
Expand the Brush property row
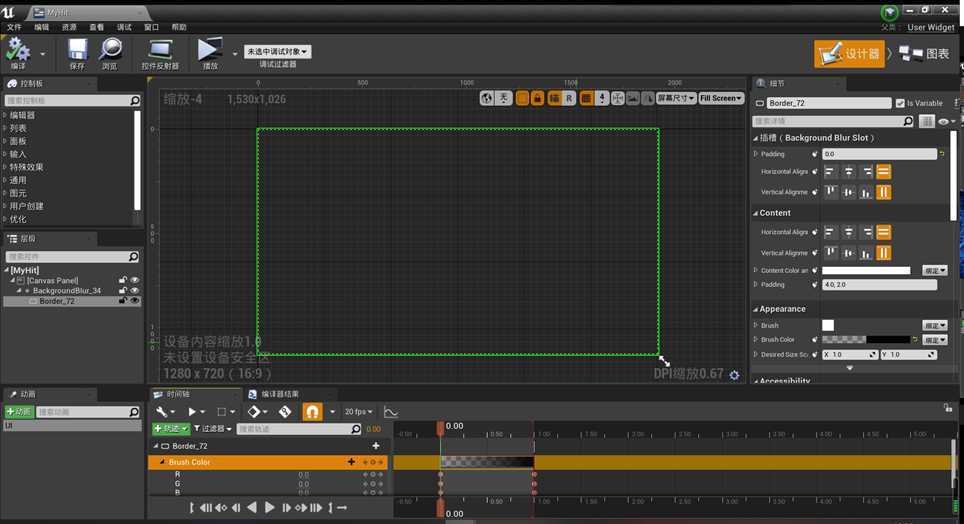pos(756,325)
